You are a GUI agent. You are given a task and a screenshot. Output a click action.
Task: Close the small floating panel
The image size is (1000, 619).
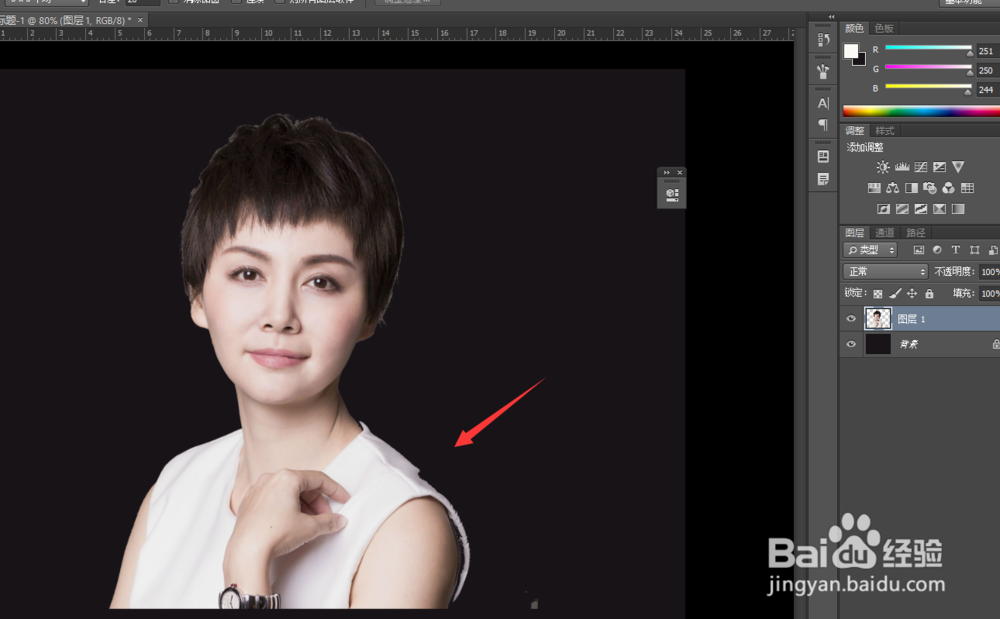coord(680,172)
